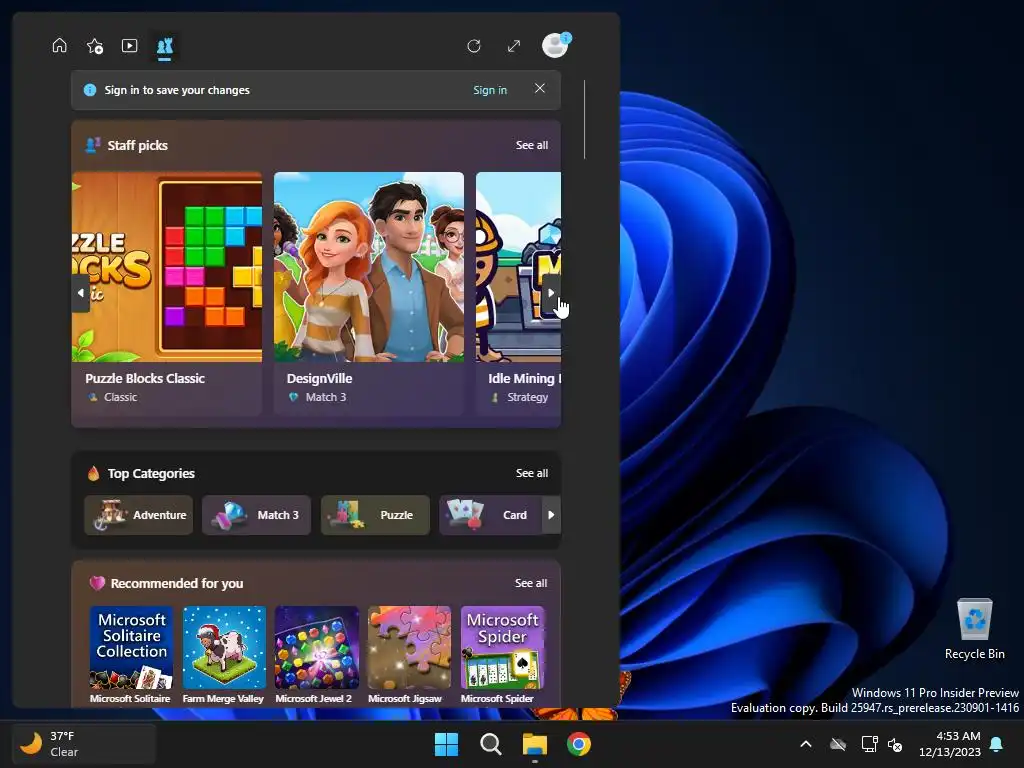Viewport: 1024px width, 768px height.
Task: Click the muted volume tray icon
Action: click(x=895, y=744)
